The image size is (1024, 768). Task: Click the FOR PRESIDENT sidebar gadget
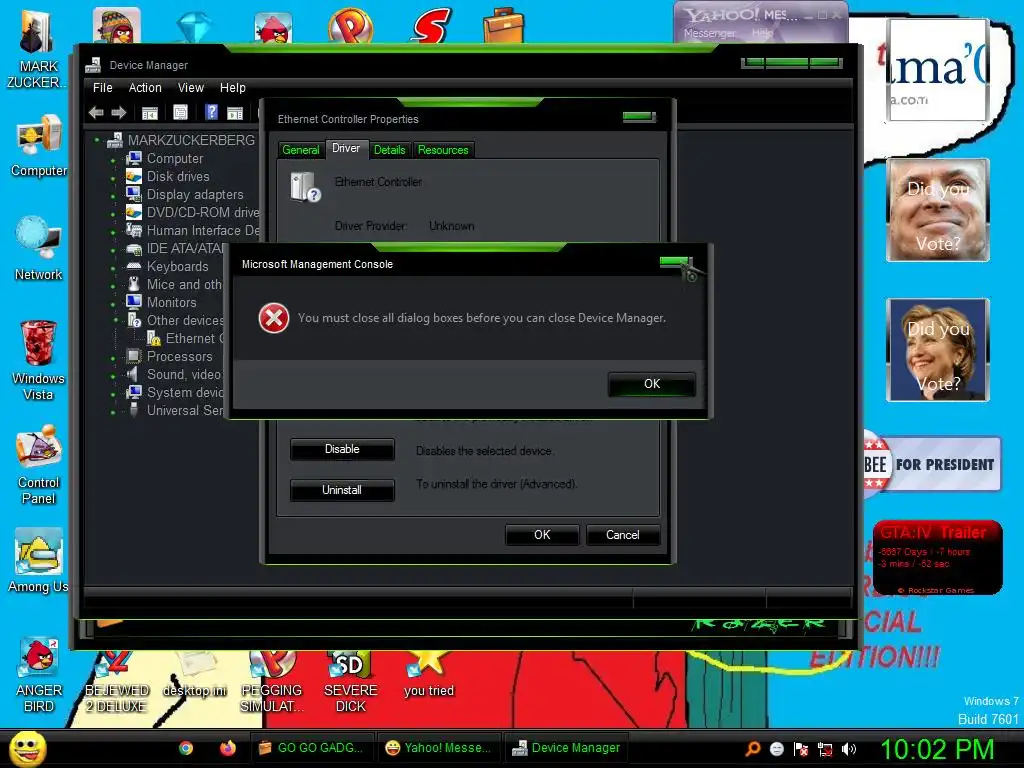pos(932,465)
